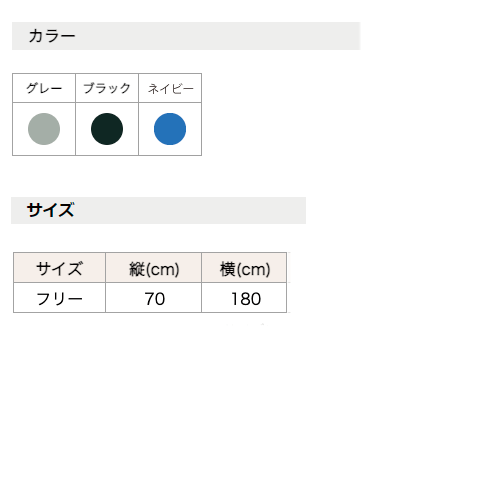Click the グレー label cell
This screenshot has height=500, width=500.
click(x=44, y=88)
